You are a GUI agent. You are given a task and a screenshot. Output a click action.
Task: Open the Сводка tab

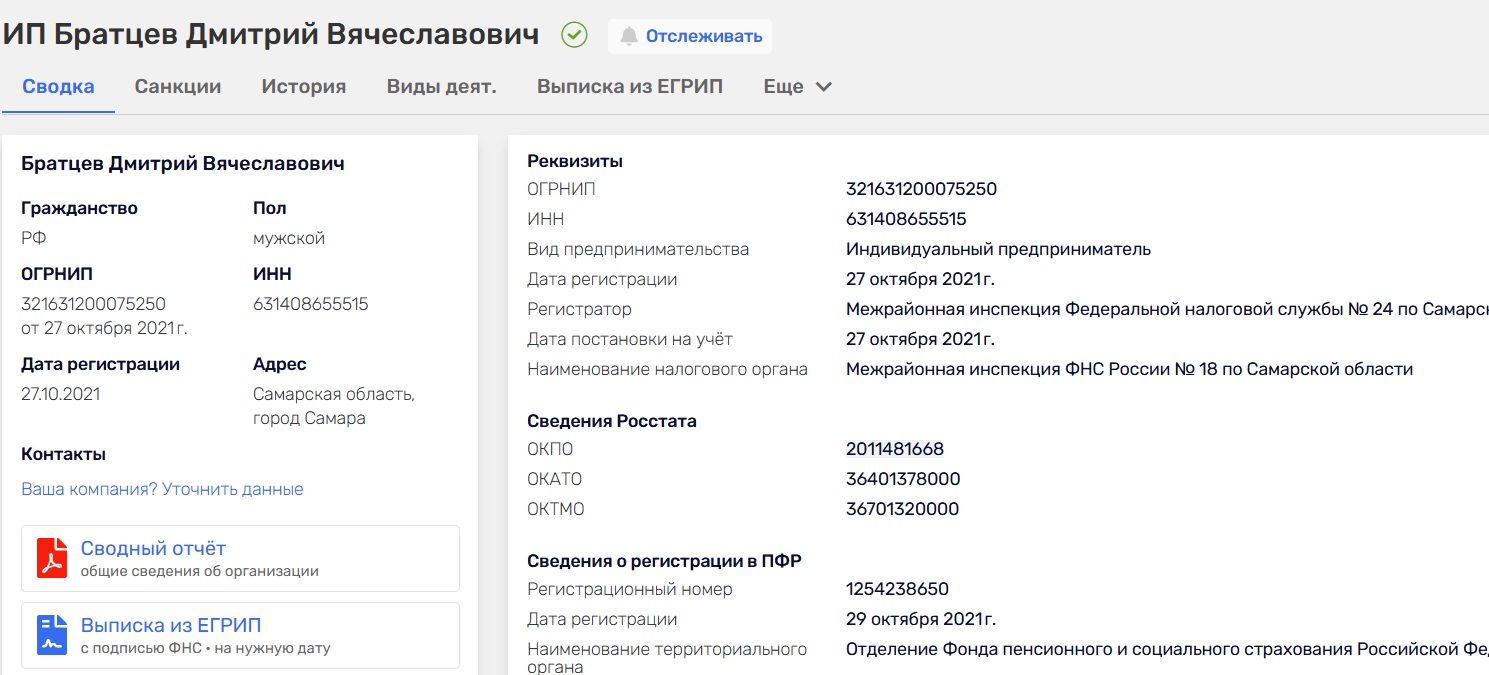(x=58, y=86)
